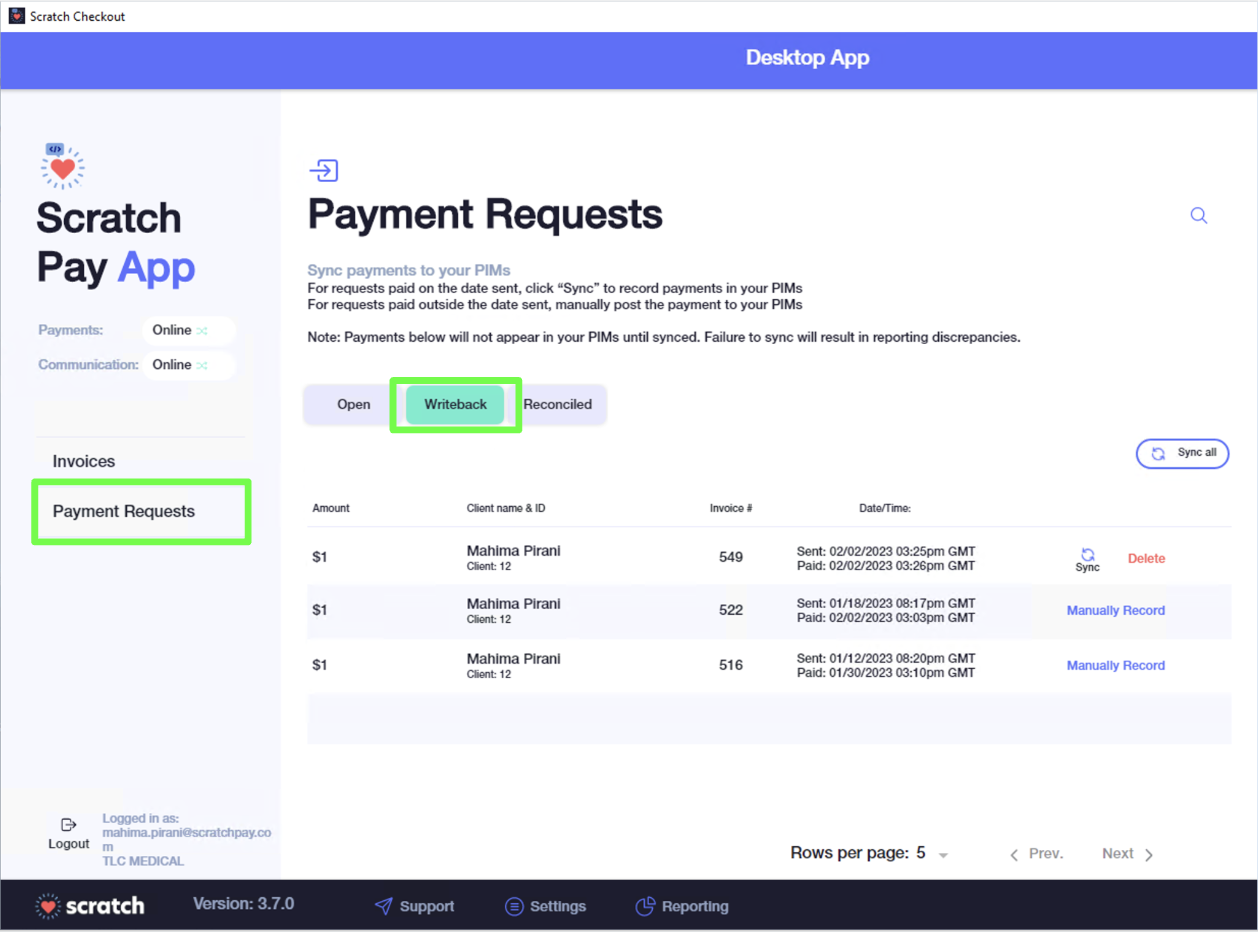Open Settings from the footer

(546, 906)
